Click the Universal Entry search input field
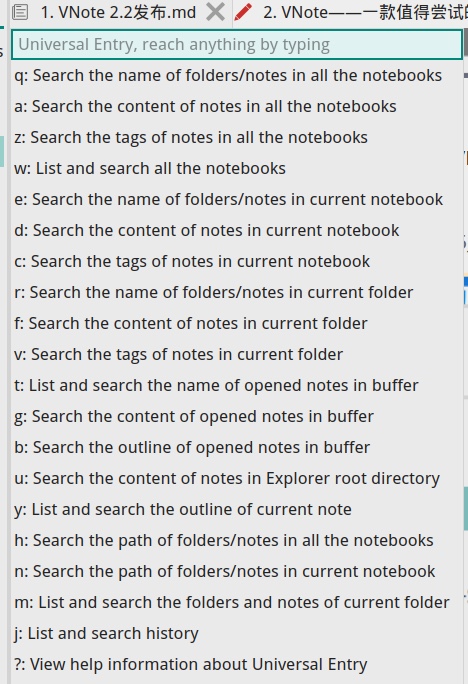 point(236,44)
